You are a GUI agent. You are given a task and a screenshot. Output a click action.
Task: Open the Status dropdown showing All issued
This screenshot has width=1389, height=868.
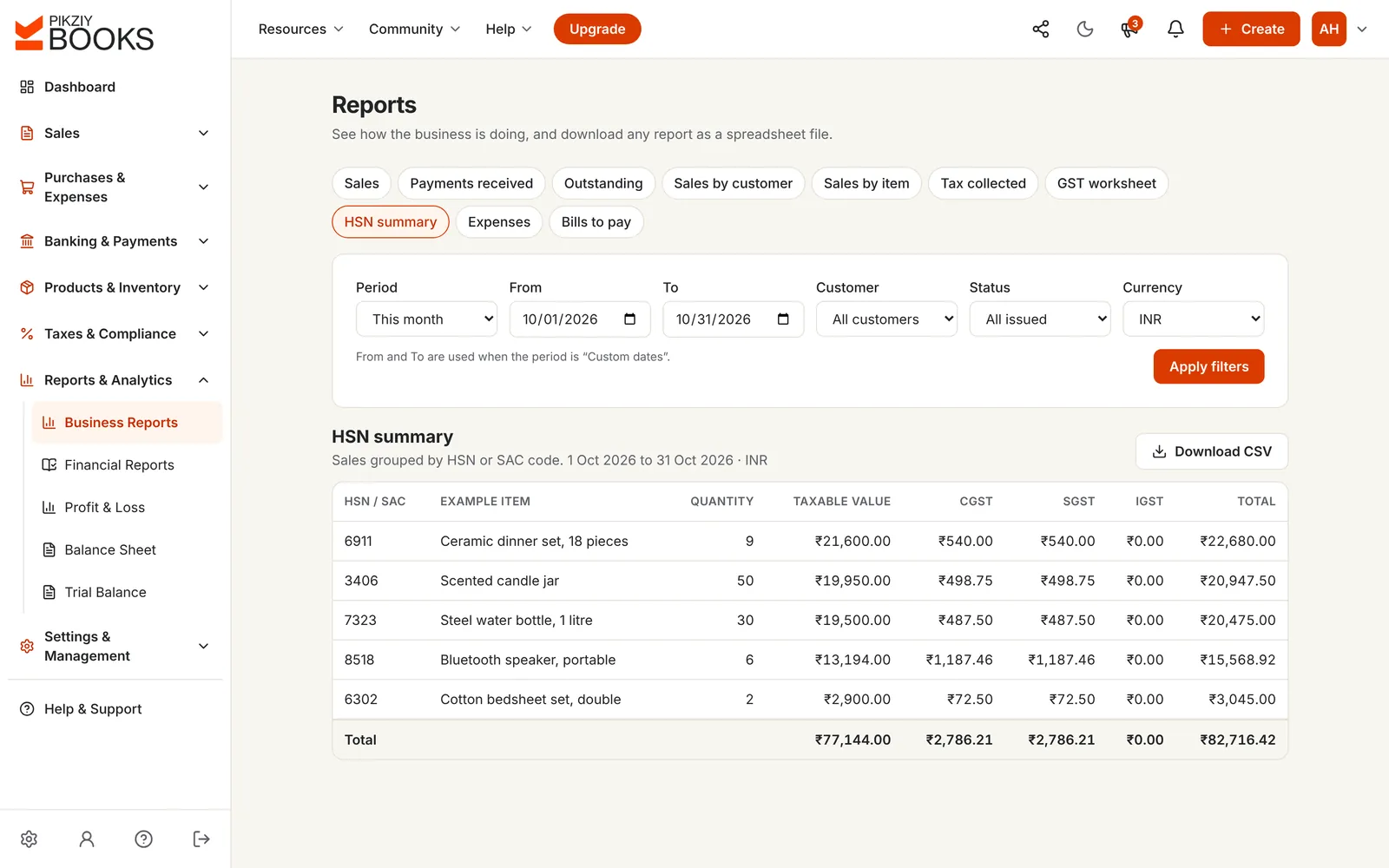(1040, 319)
